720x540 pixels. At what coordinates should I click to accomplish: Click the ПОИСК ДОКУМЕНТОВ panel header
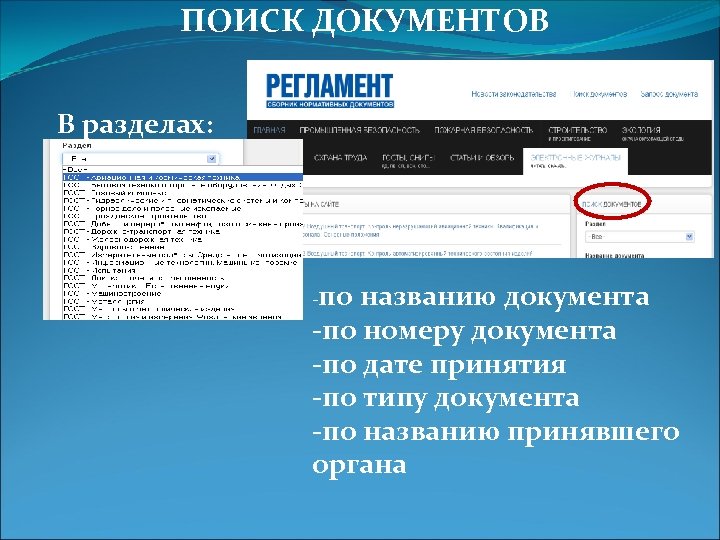(611, 204)
